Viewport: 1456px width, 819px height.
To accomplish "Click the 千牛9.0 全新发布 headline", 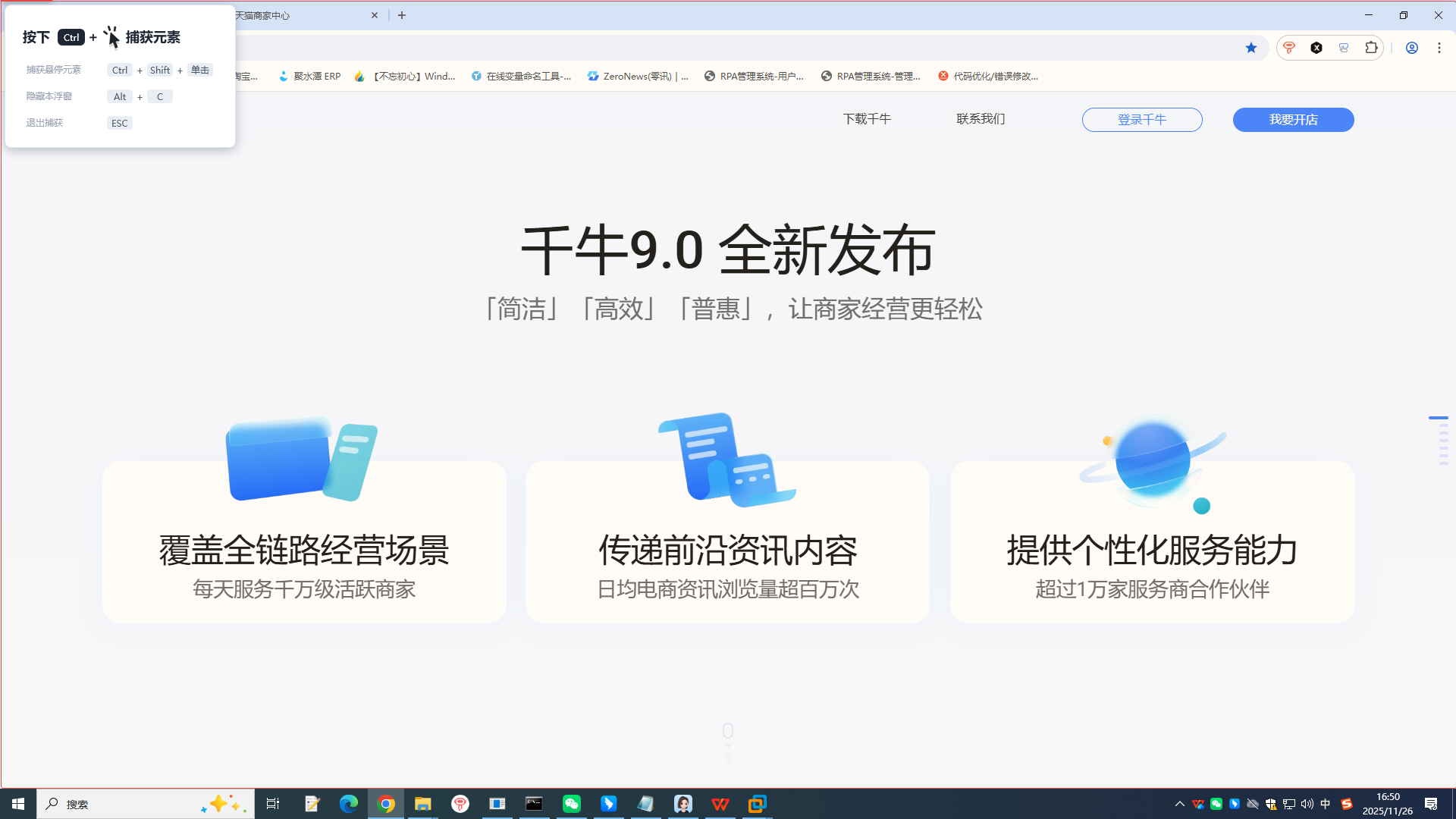I will click(x=728, y=249).
